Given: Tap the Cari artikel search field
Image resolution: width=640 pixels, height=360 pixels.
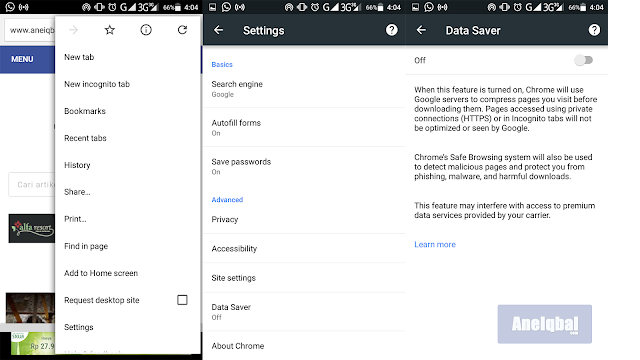Looking at the screenshot, I should 31,184.
